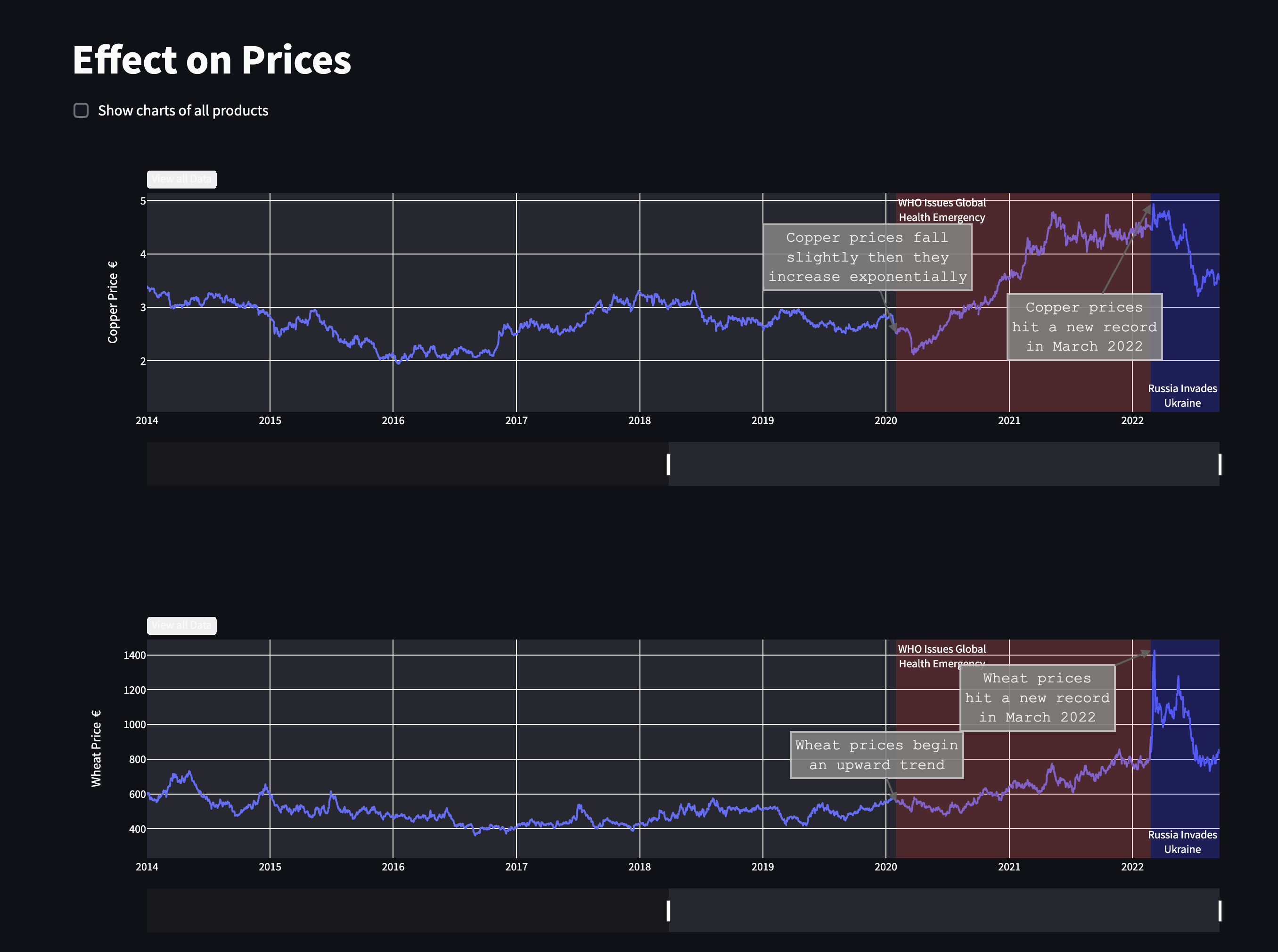This screenshot has height=952, width=1278.
Task: Click 'WHO Issues Global Health Emergency' in copper chart
Action: pyautogui.click(x=942, y=210)
